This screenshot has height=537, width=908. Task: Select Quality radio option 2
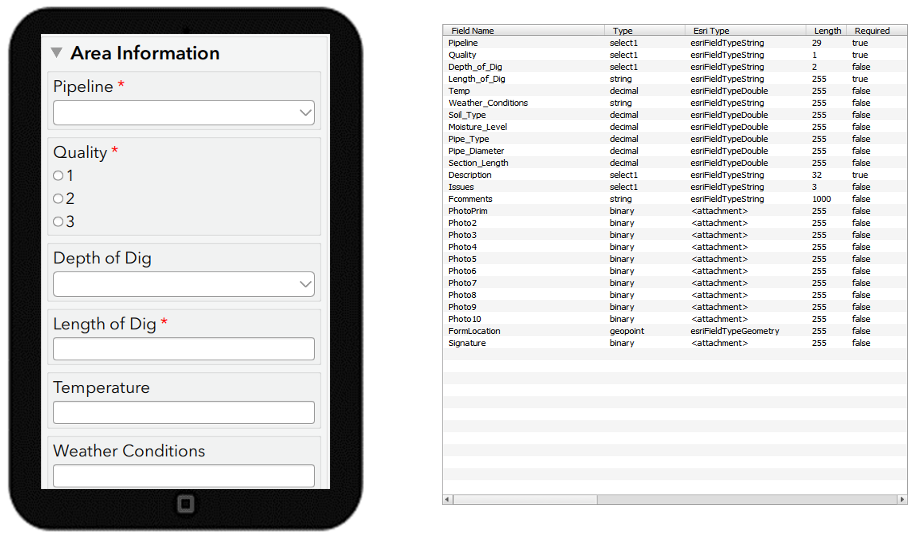pyautogui.click(x=59, y=199)
